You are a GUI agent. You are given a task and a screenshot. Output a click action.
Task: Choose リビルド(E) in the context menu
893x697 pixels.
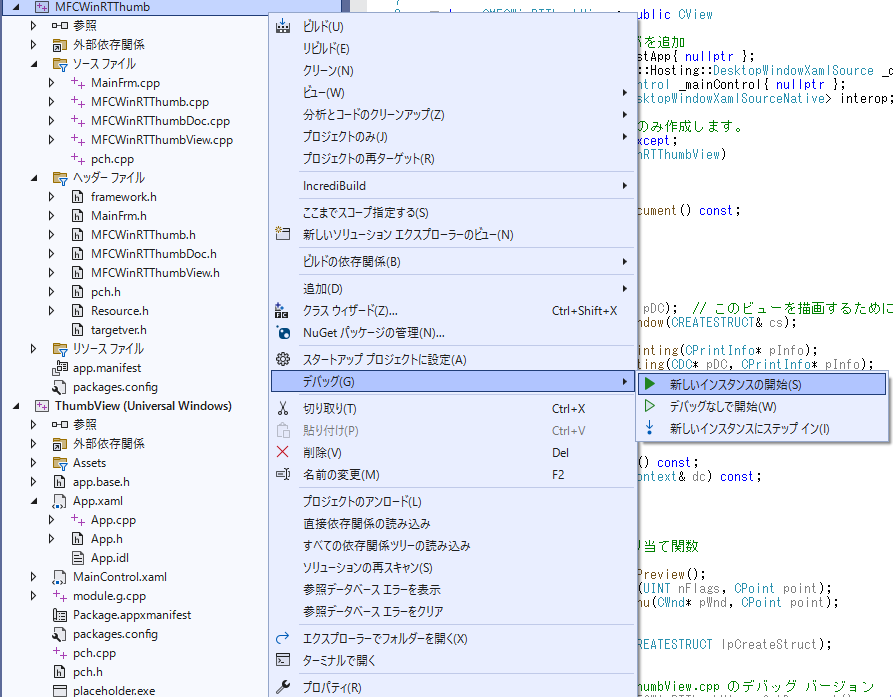(453, 48)
